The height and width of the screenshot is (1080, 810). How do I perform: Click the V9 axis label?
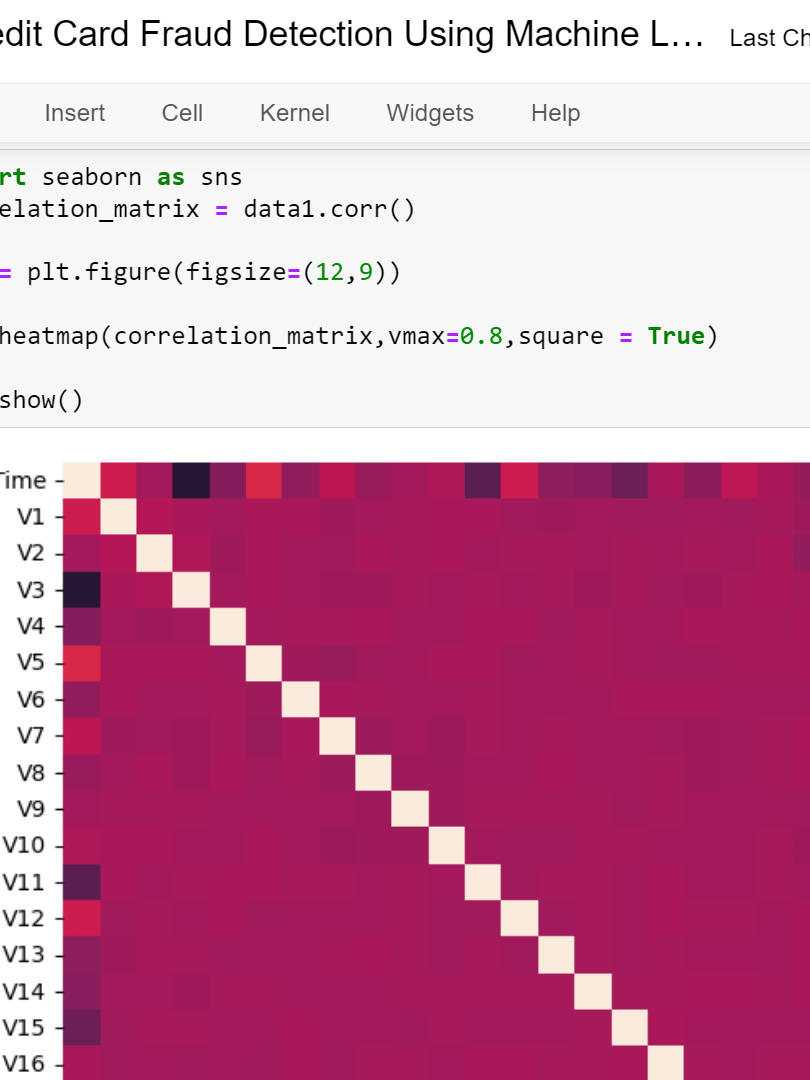(x=31, y=809)
